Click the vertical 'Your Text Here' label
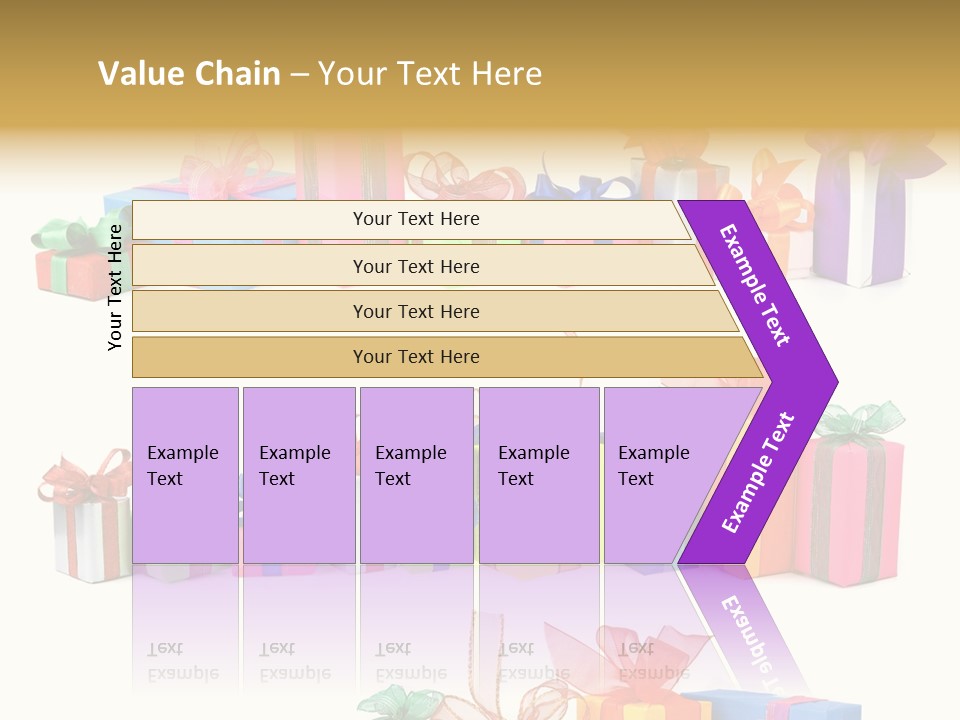This screenshot has height=720, width=960. pos(114,287)
